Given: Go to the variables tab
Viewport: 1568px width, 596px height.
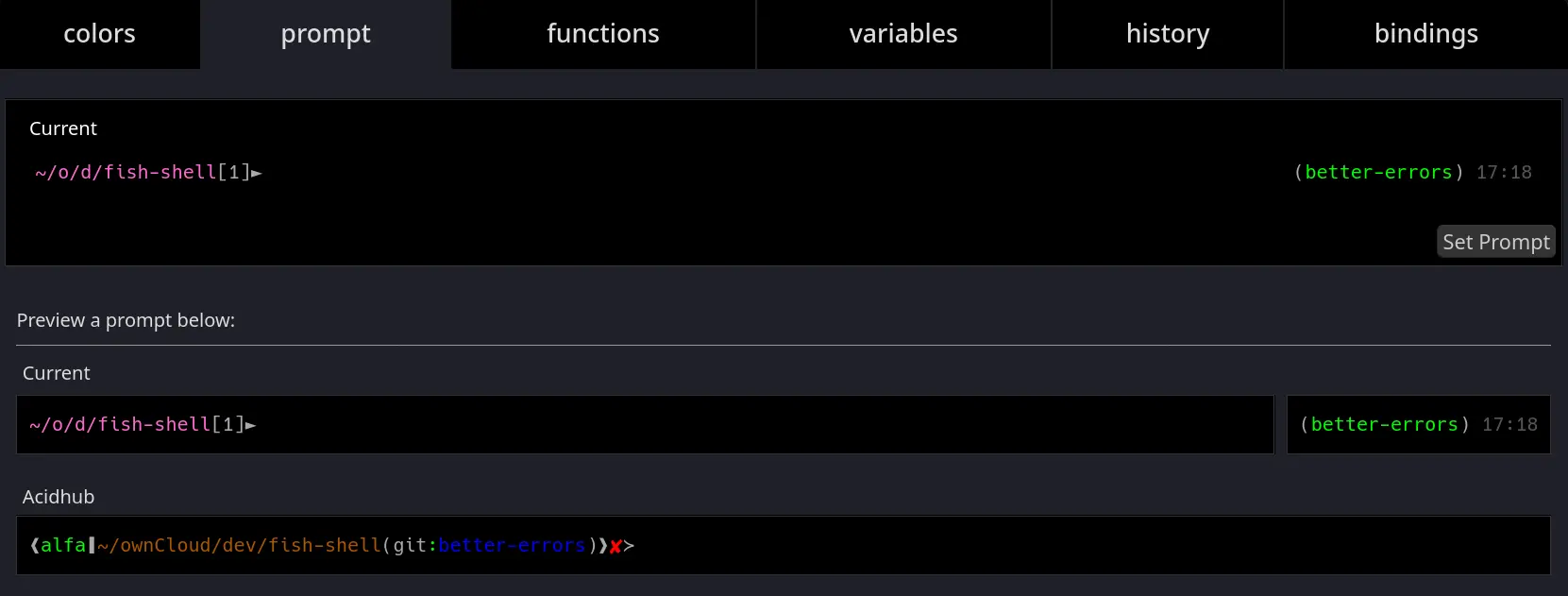Looking at the screenshot, I should tap(903, 34).
